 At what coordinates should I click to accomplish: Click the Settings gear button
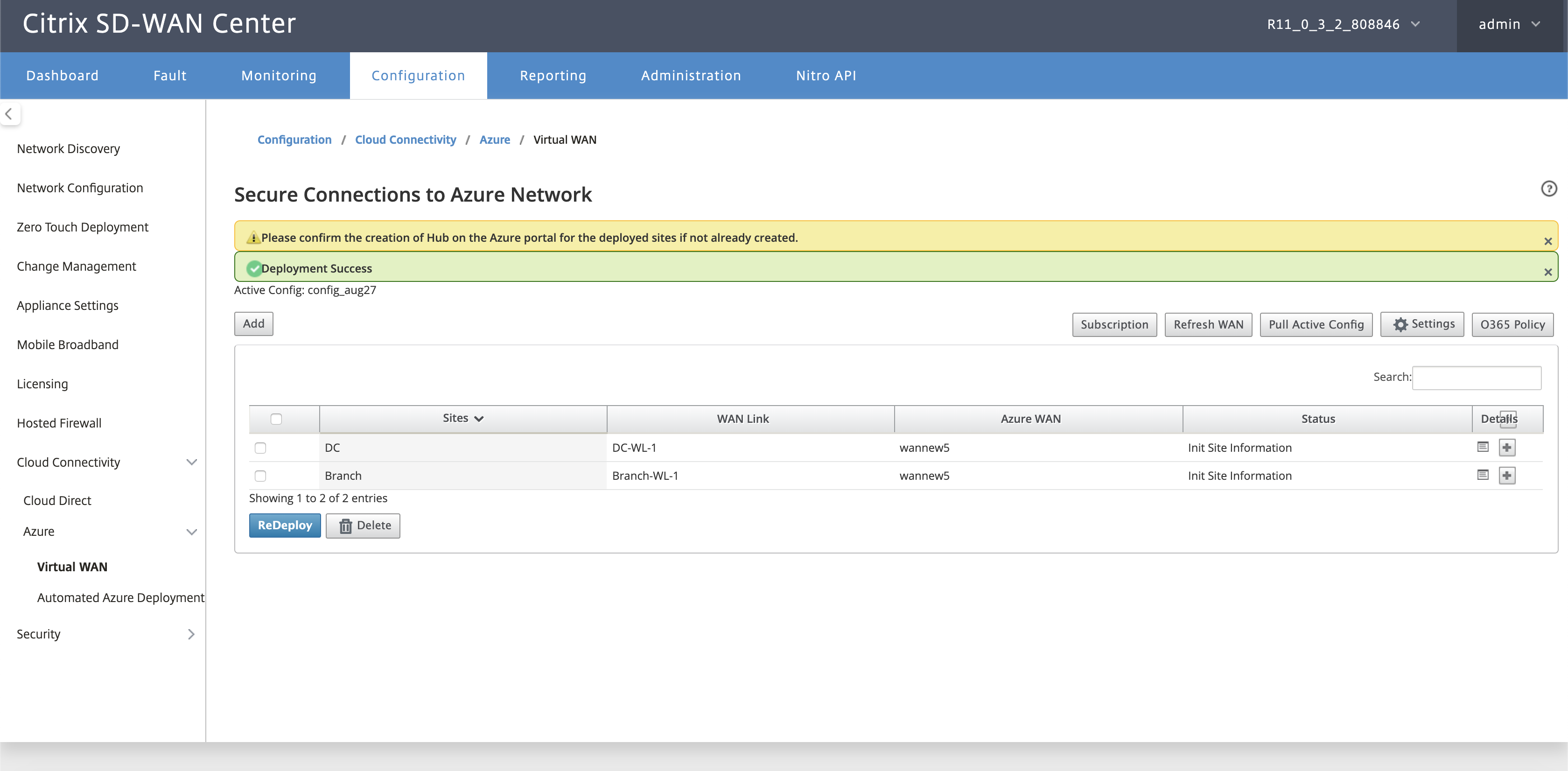(1422, 324)
